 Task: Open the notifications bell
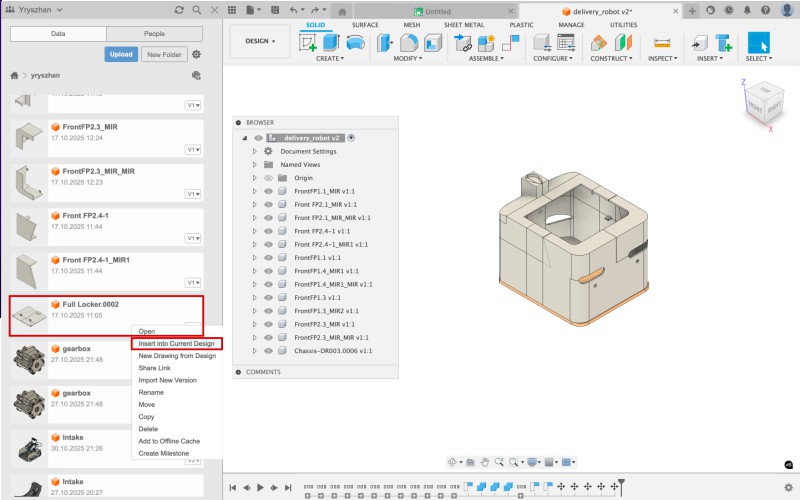(x=747, y=10)
